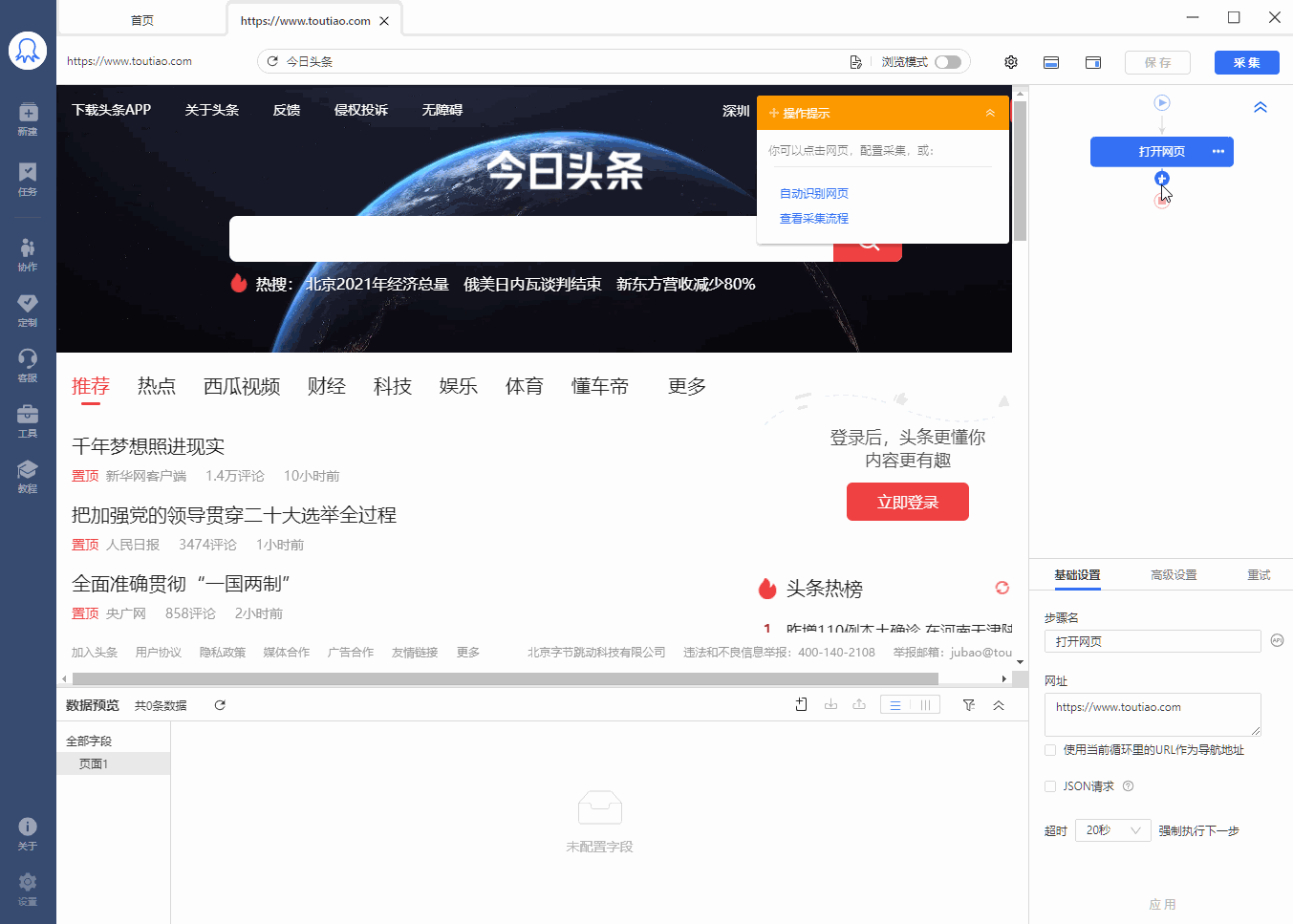This screenshot has width=1293, height=924.
Task: Collapse the data preview panel
Action: (999, 705)
